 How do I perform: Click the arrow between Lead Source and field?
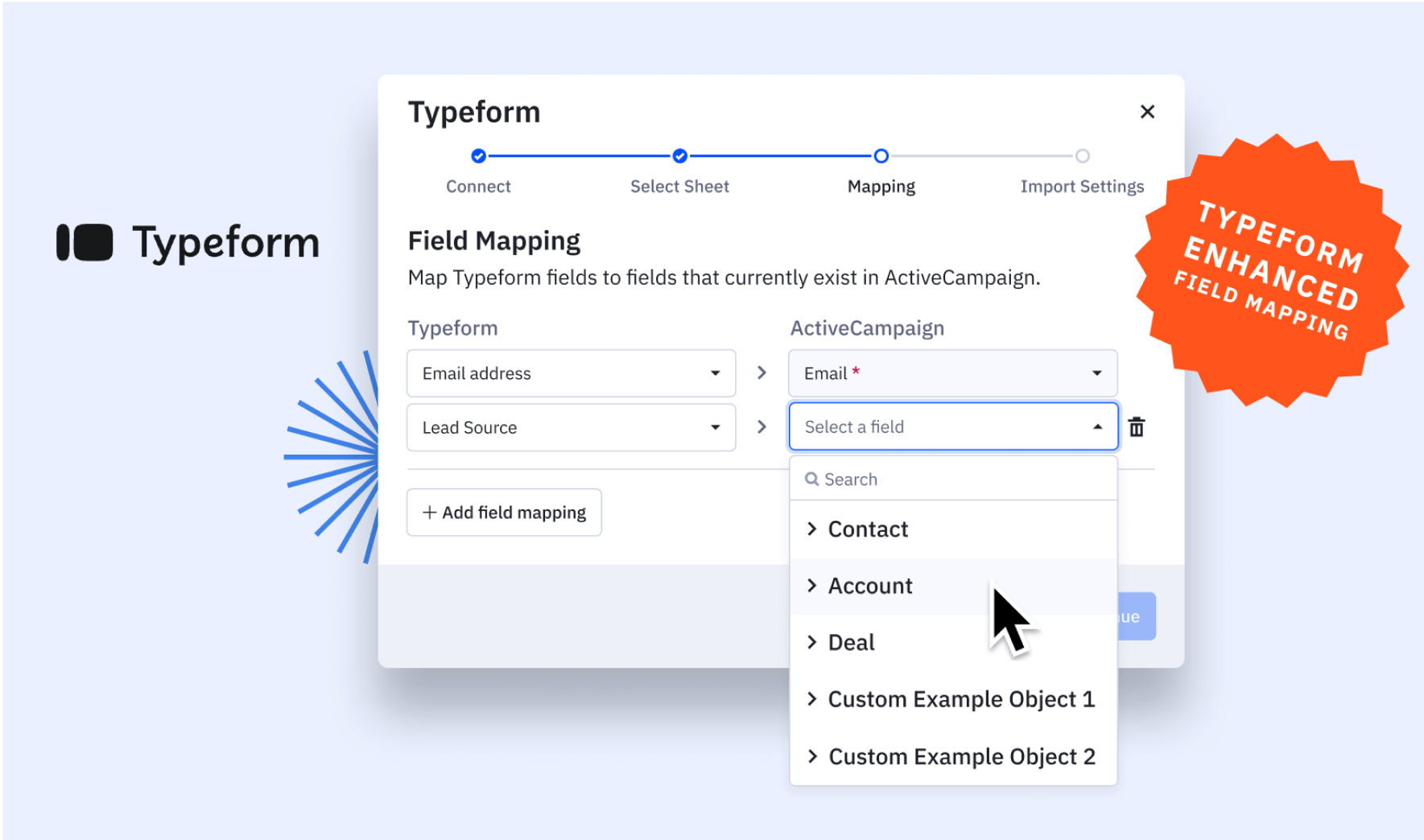point(762,427)
